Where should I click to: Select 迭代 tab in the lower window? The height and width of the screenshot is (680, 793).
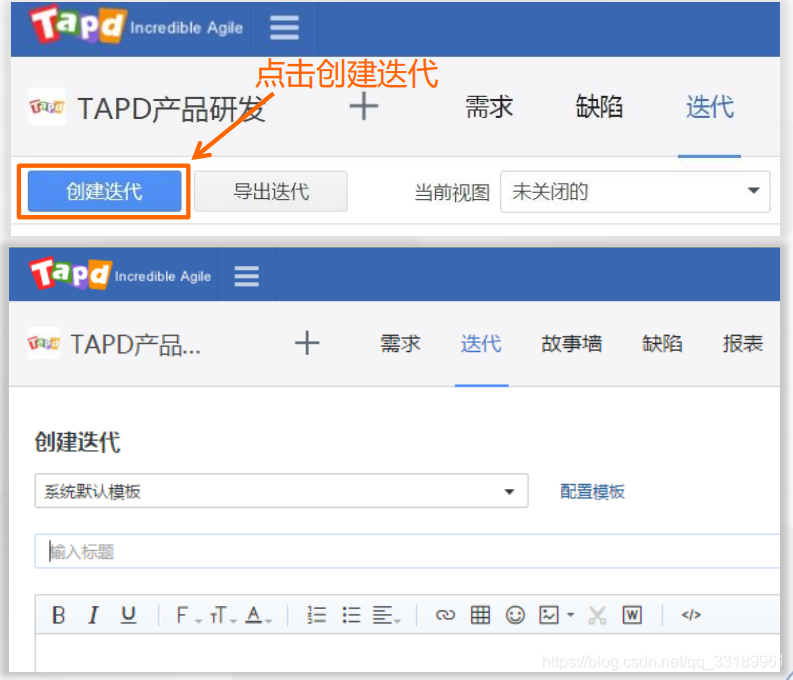(x=481, y=344)
